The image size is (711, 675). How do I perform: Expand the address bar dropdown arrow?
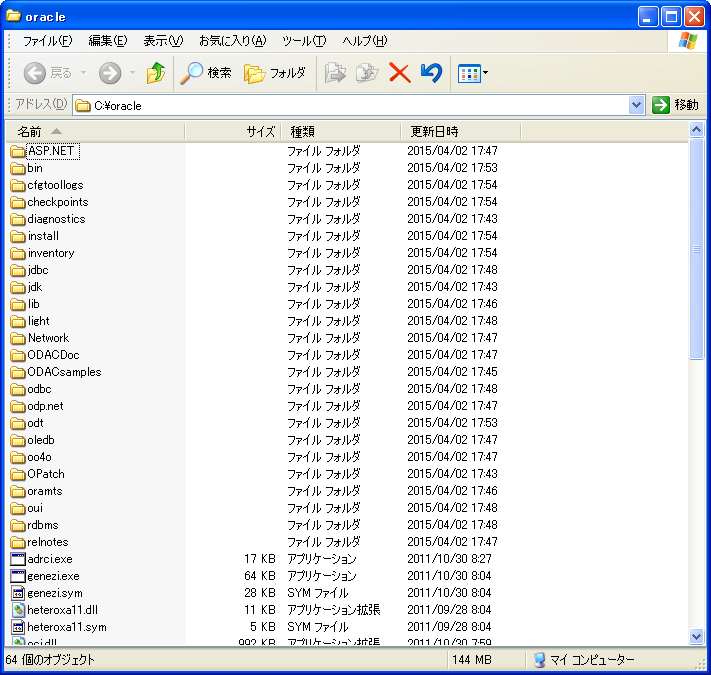(637, 105)
